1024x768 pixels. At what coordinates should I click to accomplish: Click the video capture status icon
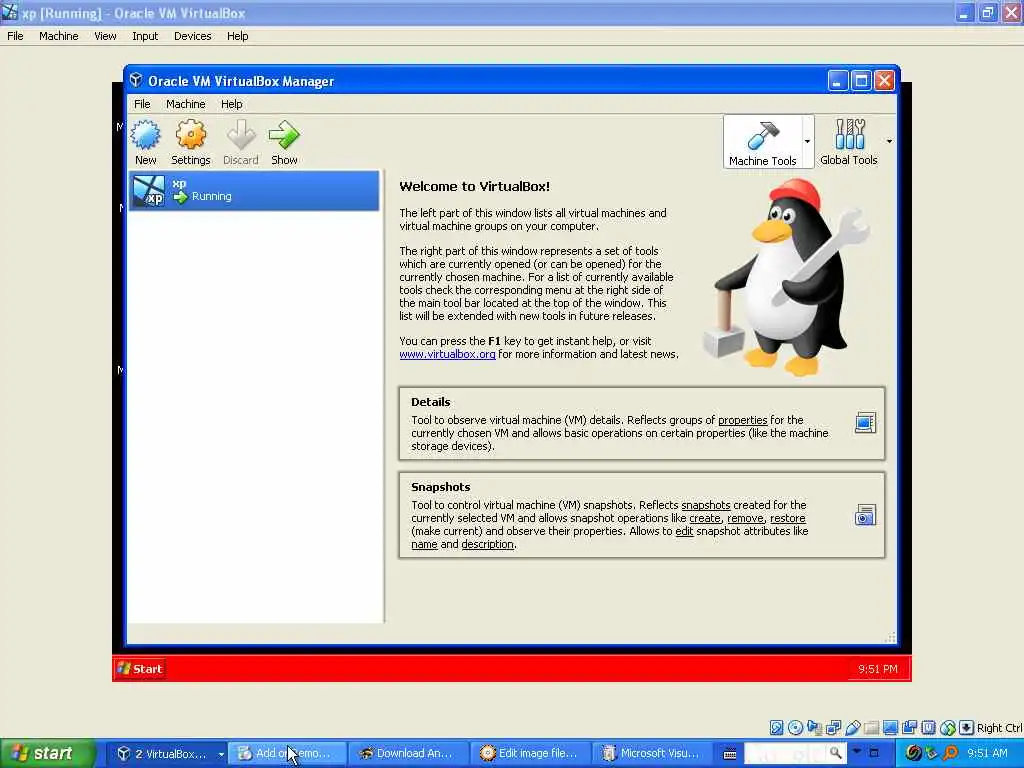909,728
